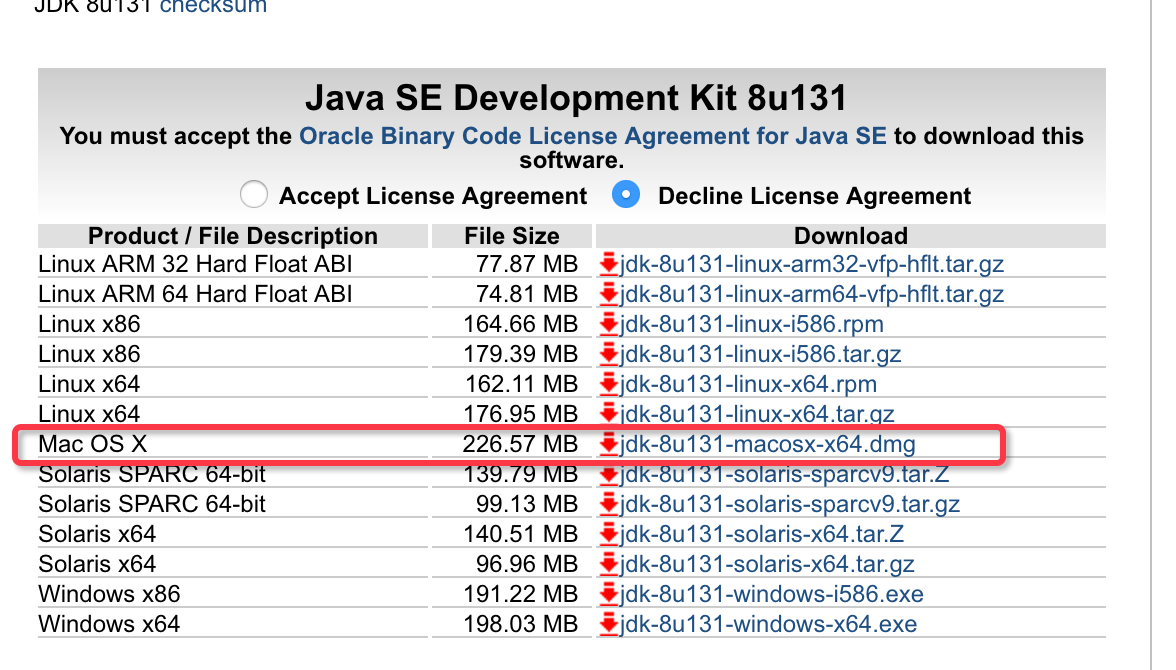Click the 139.79 MB file size cell
The width and height of the screenshot is (1176, 670).
pyautogui.click(x=512, y=474)
